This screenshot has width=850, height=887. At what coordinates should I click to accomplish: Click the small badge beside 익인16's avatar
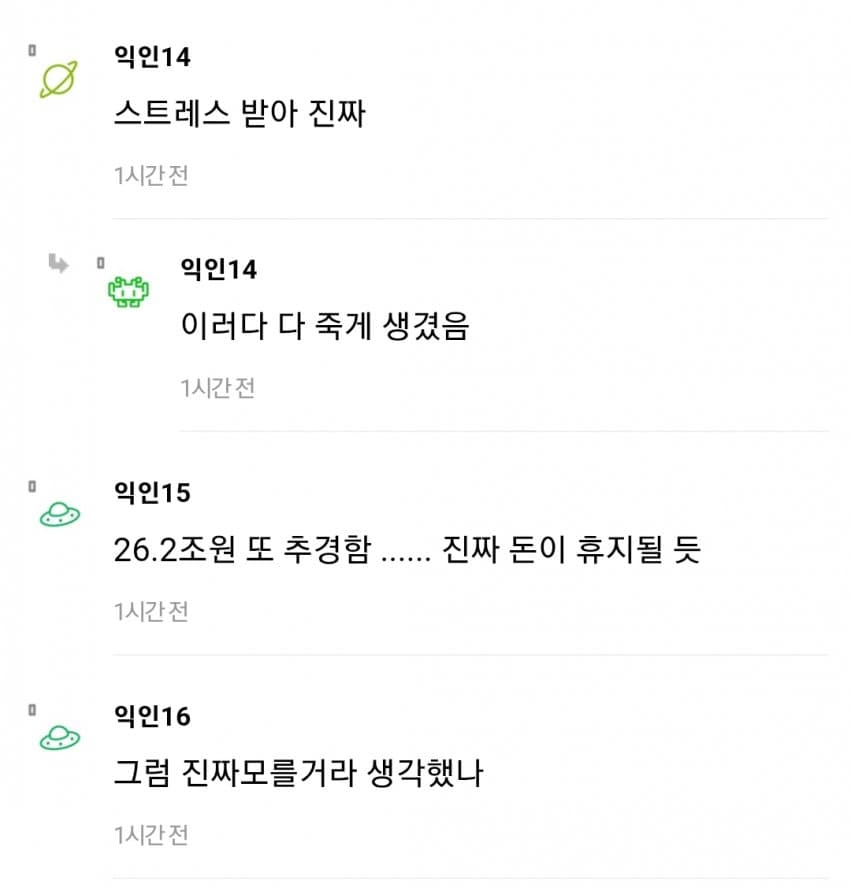pyautogui.click(x=32, y=709)
